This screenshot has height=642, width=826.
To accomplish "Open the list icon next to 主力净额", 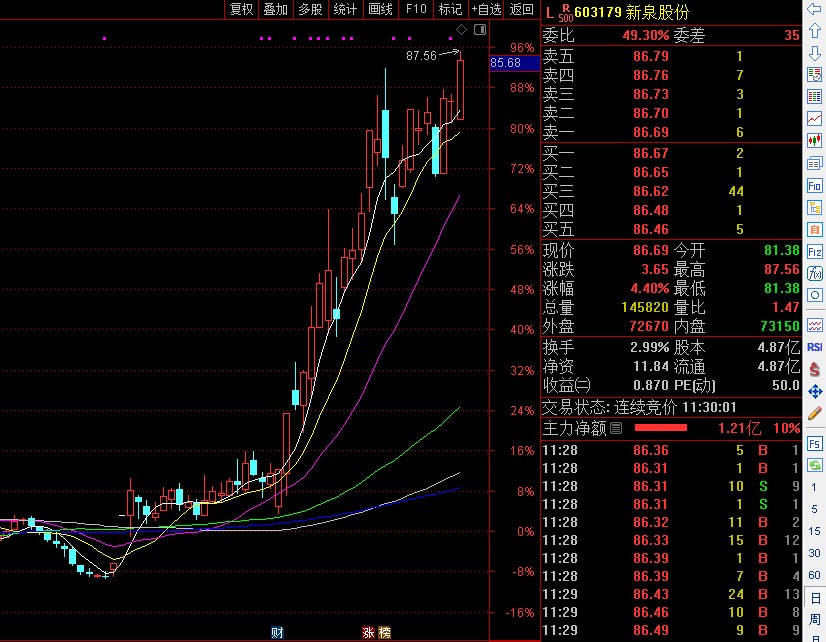I will click(x=616, y=428).
